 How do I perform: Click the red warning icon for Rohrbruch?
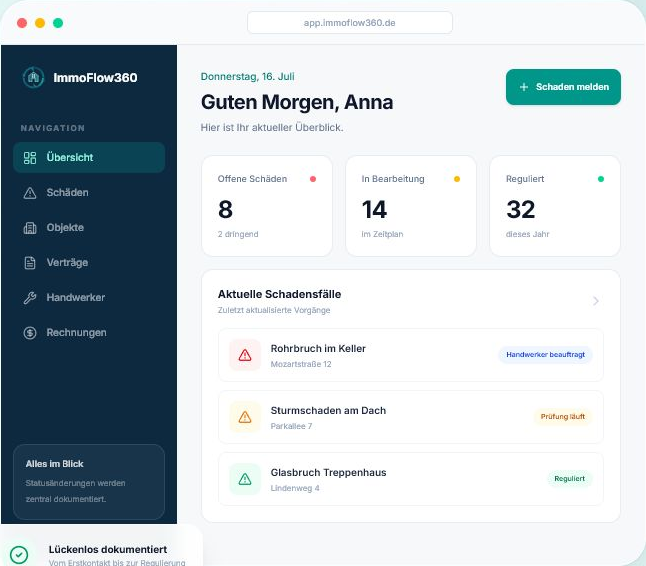pos(245,355)
